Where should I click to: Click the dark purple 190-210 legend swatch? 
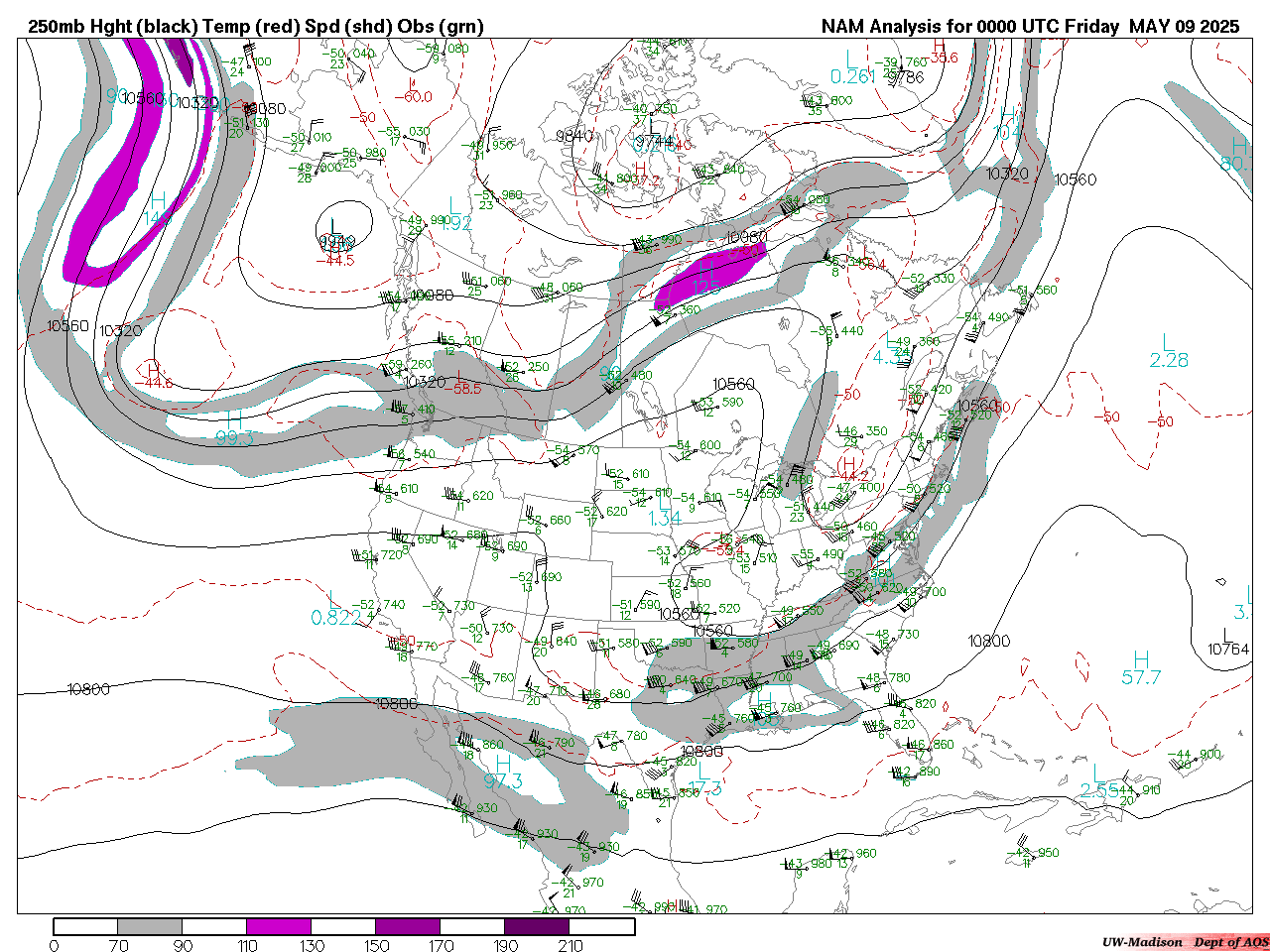pyautogui.click(x=537, y=926)
